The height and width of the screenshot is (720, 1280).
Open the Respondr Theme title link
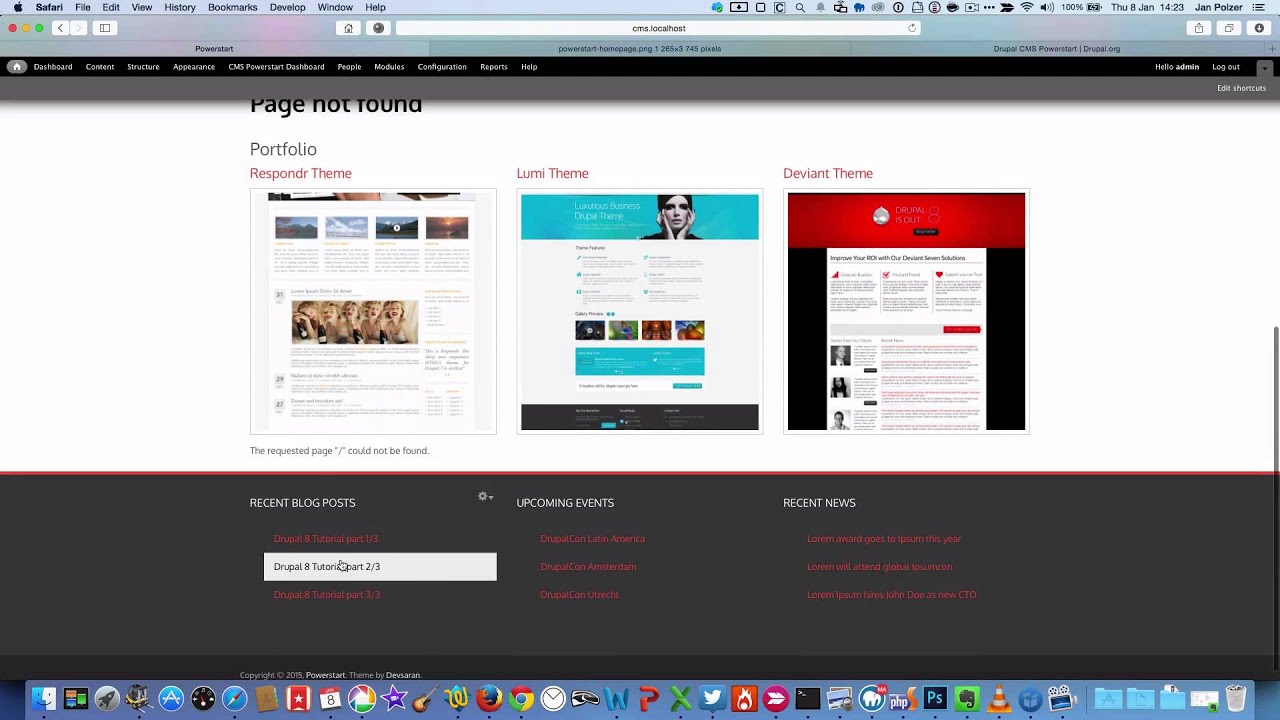(x=301, y=173)
